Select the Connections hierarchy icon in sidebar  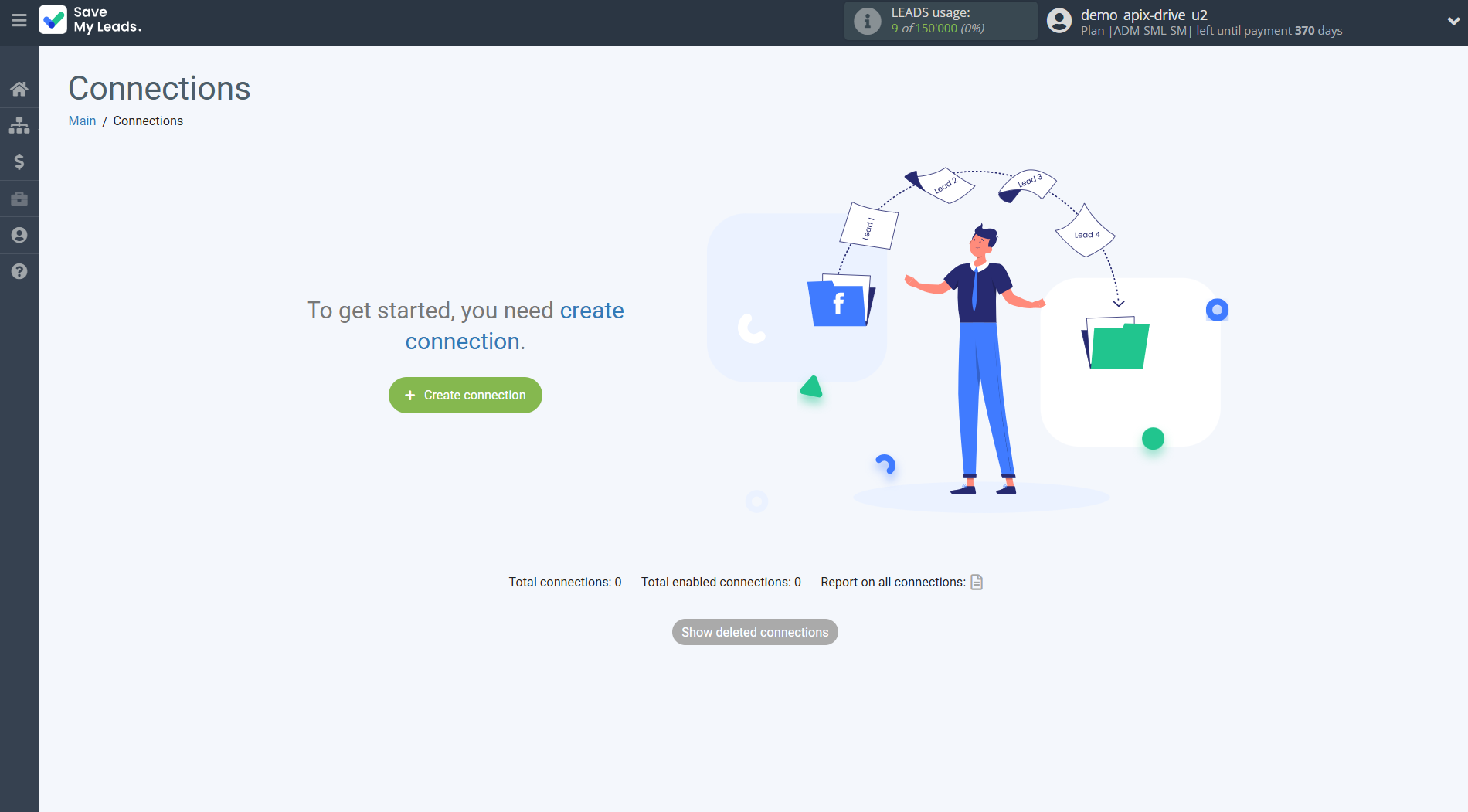pyautogui.click(x=19, y=125)
